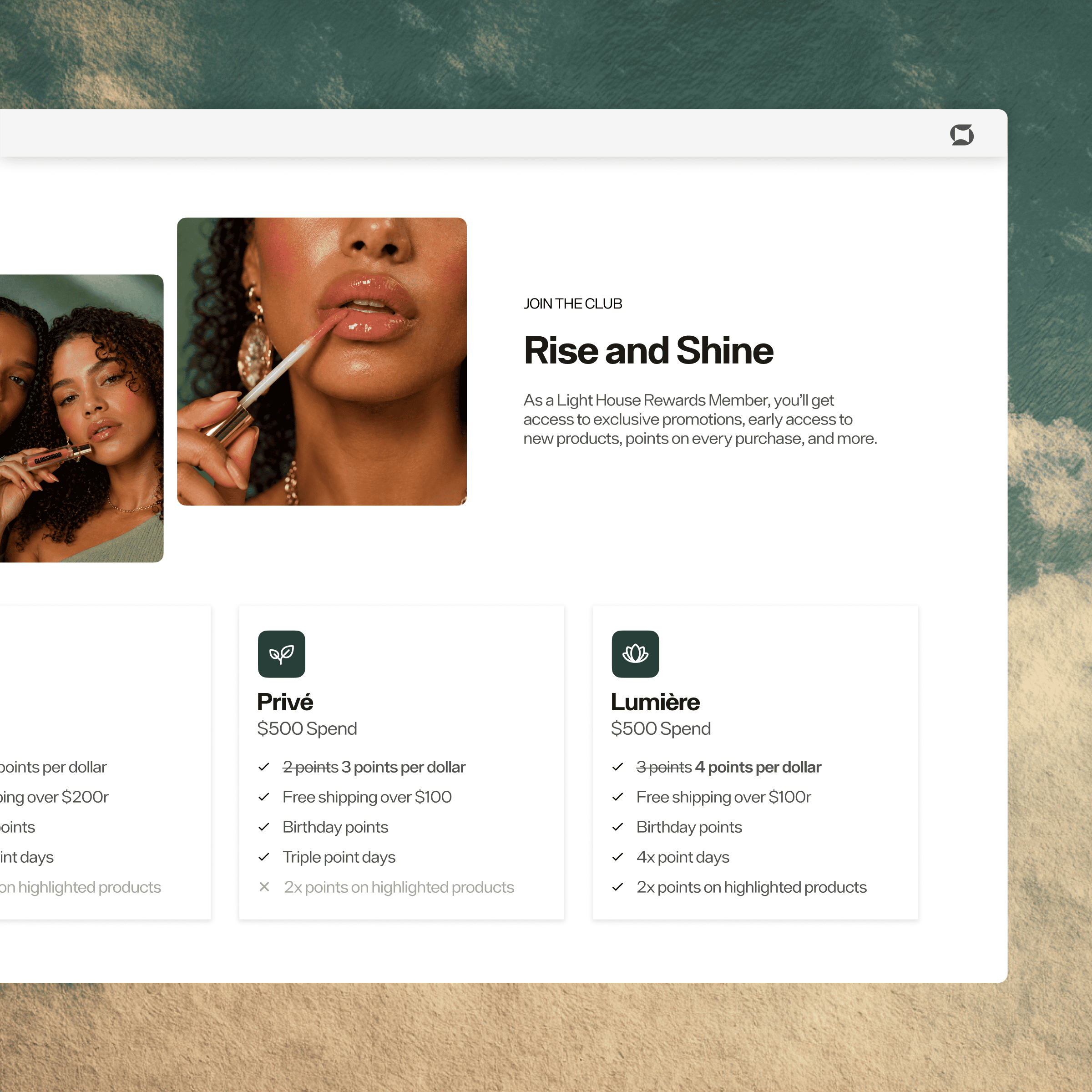
Task: Click checkmark next to Triple point days
Action: (x=263, y=857)
